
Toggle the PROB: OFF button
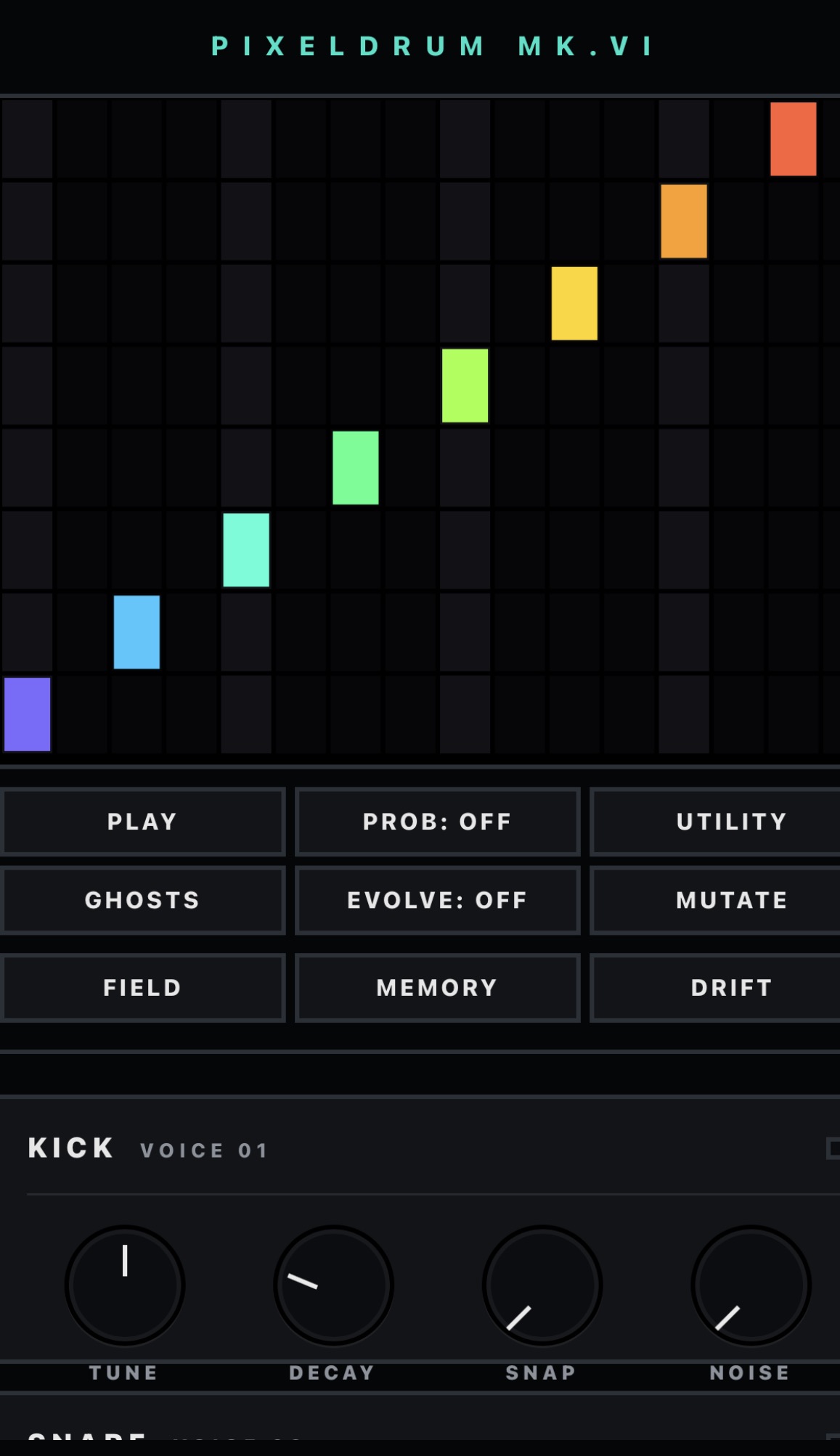(437, 822)
